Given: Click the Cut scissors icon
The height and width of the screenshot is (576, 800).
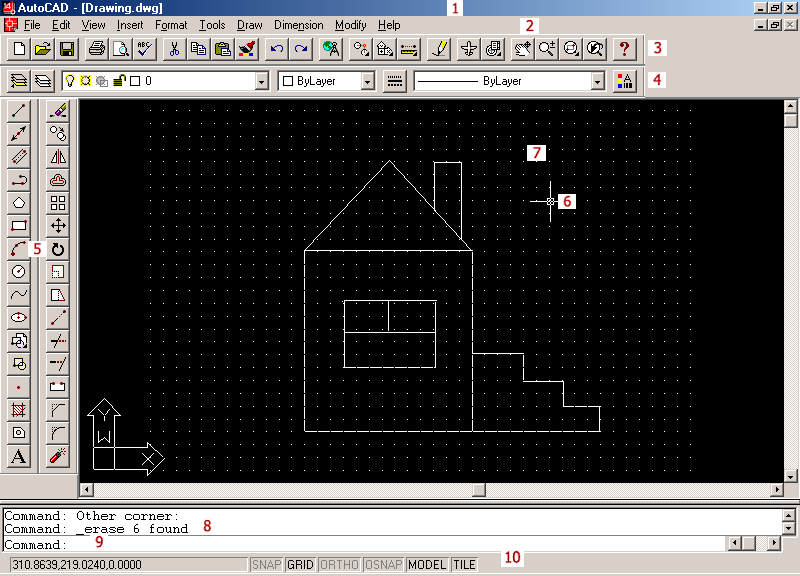Looking at the screenshot, I should (x=174, y=49).
